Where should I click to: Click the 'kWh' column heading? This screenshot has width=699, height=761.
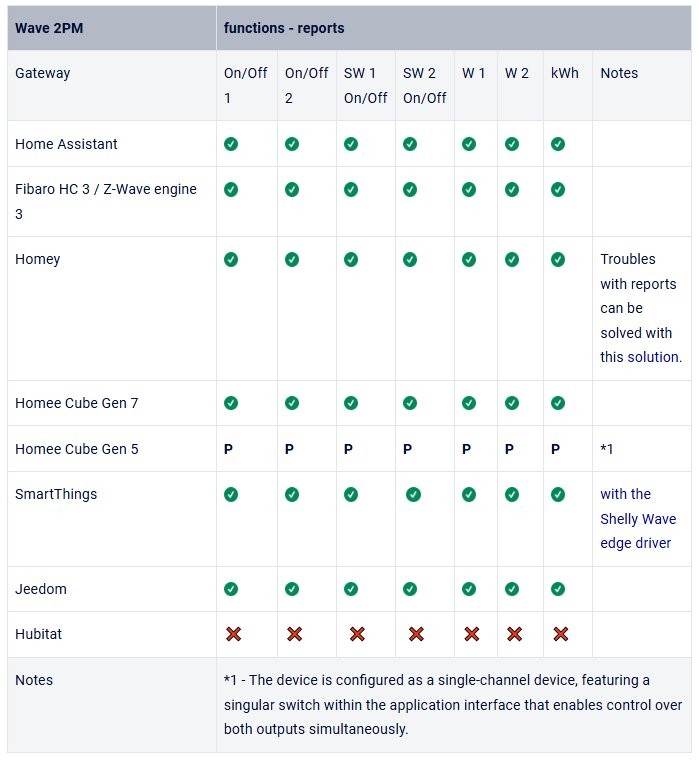pyautogui.click(x=565, y=73)
